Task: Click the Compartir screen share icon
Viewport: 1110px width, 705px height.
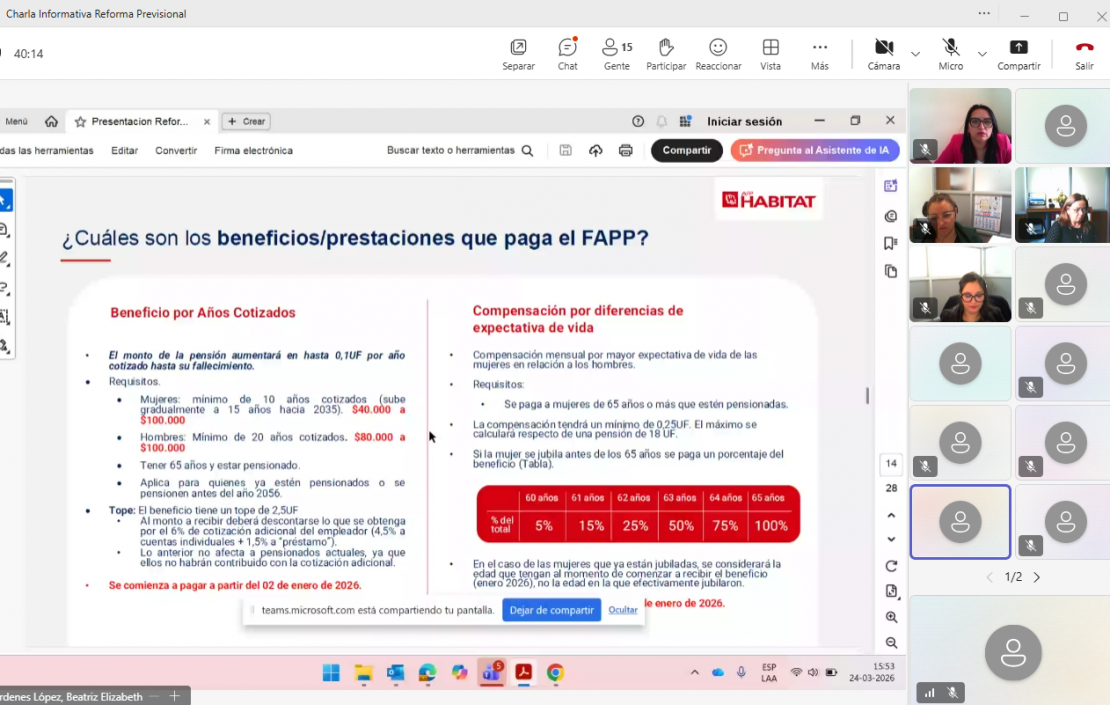Action: [x=1018, y=53]
